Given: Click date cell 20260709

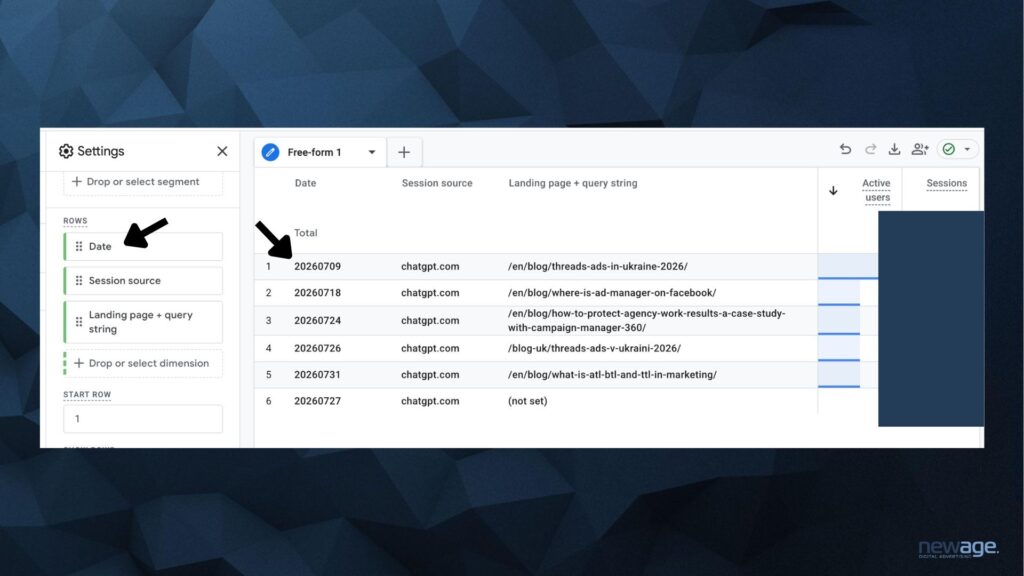Looking at the screenshot, I should pos(317,266).
